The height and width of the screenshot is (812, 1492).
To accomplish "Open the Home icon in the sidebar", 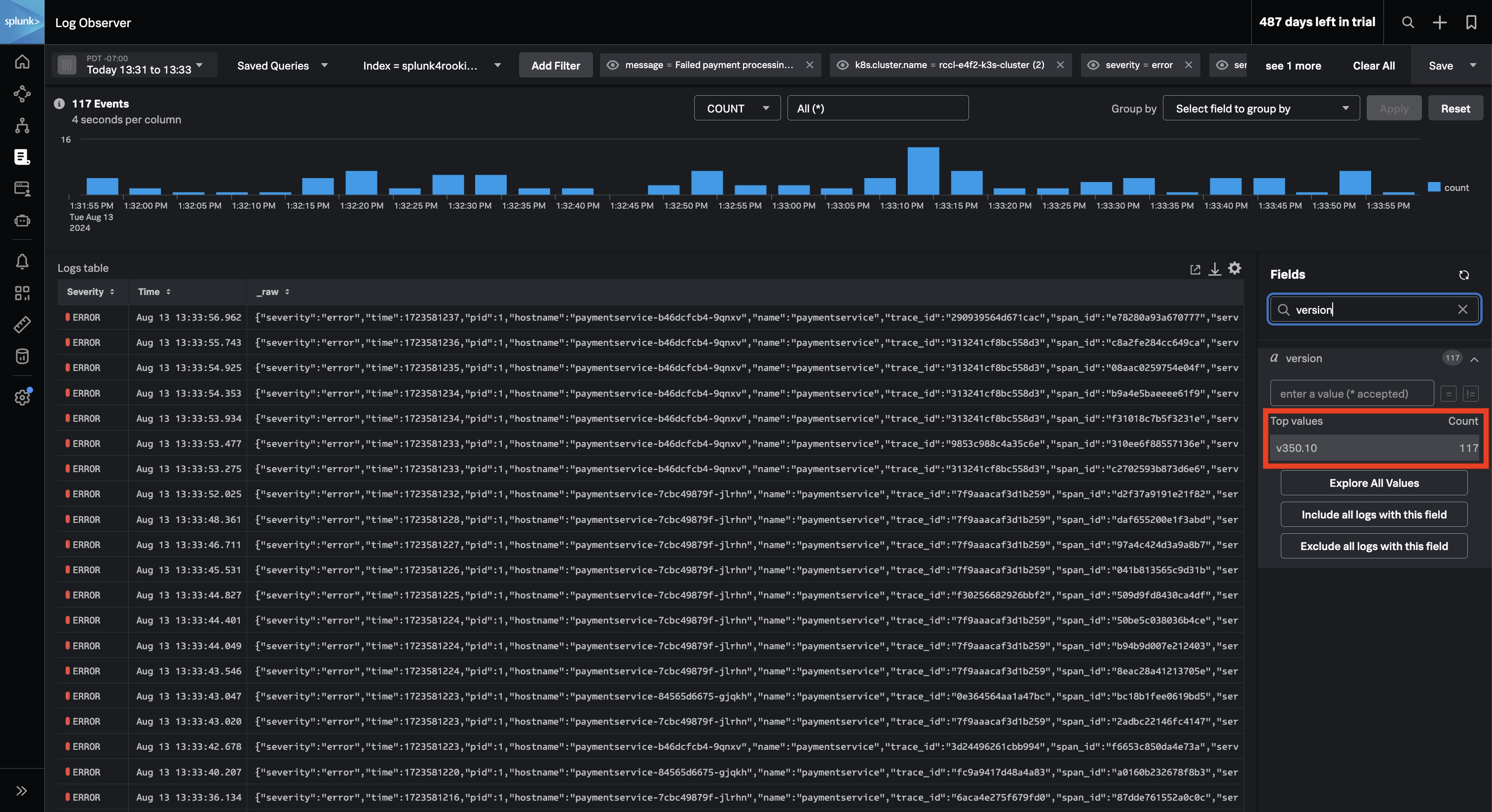I will pyautogui.click(x=22, y=61).
